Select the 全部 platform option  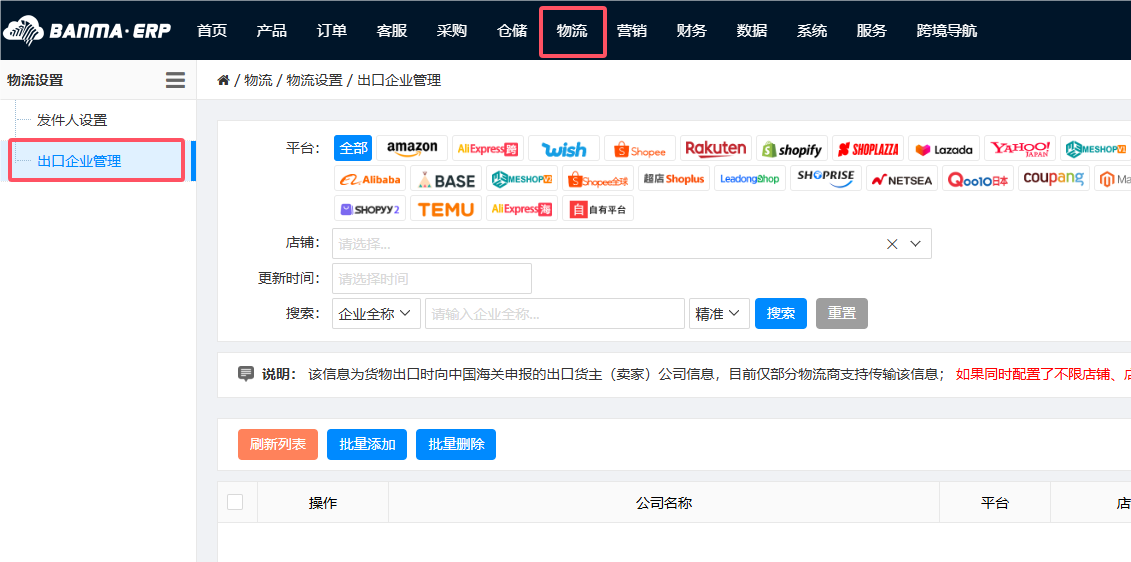[x=353, y=148]
